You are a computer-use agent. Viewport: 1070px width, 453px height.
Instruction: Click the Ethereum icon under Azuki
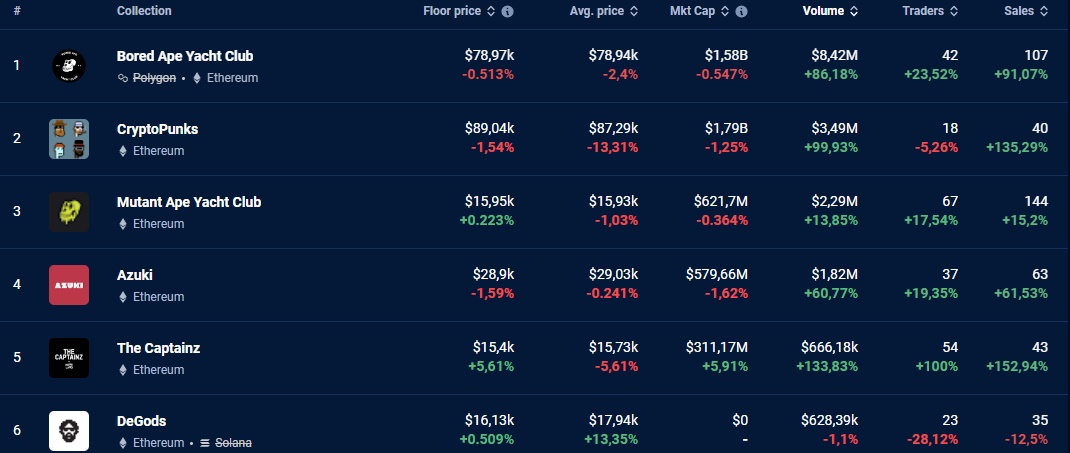(123, 297)
